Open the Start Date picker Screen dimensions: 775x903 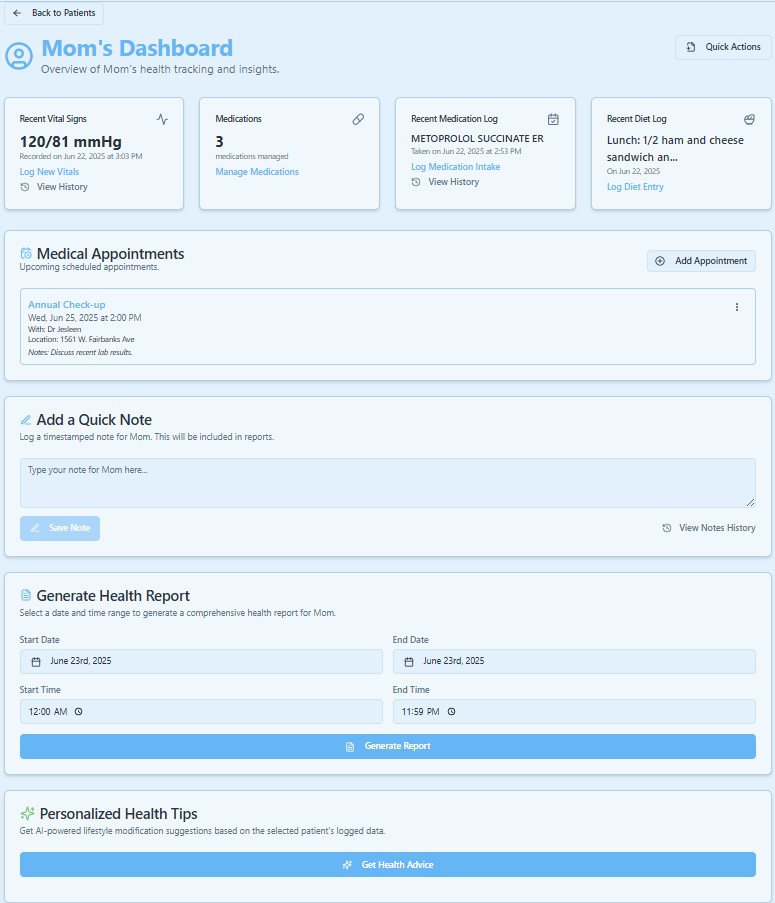pos(201,661)
